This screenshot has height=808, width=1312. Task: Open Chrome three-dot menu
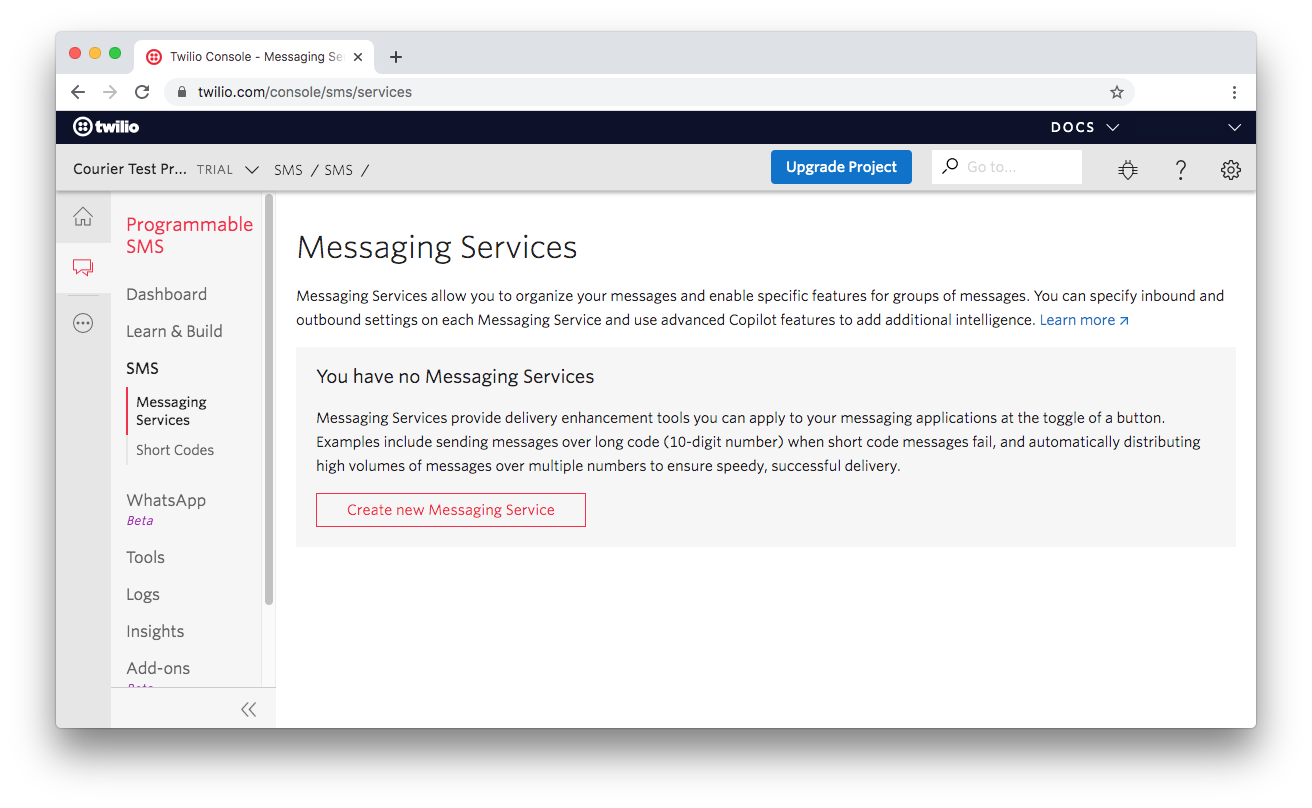(1234, 92)
